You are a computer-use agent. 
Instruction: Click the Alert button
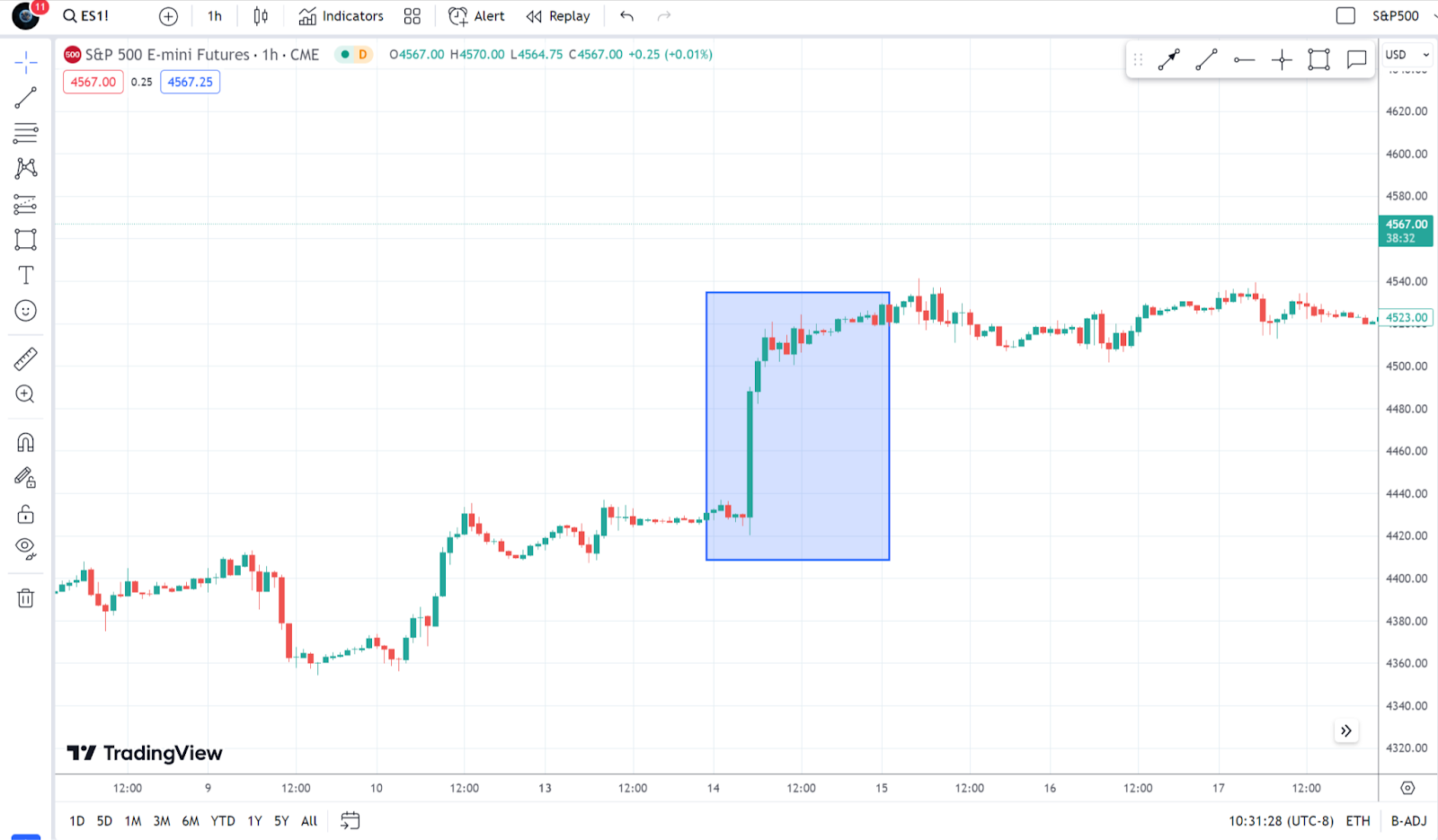476,16
